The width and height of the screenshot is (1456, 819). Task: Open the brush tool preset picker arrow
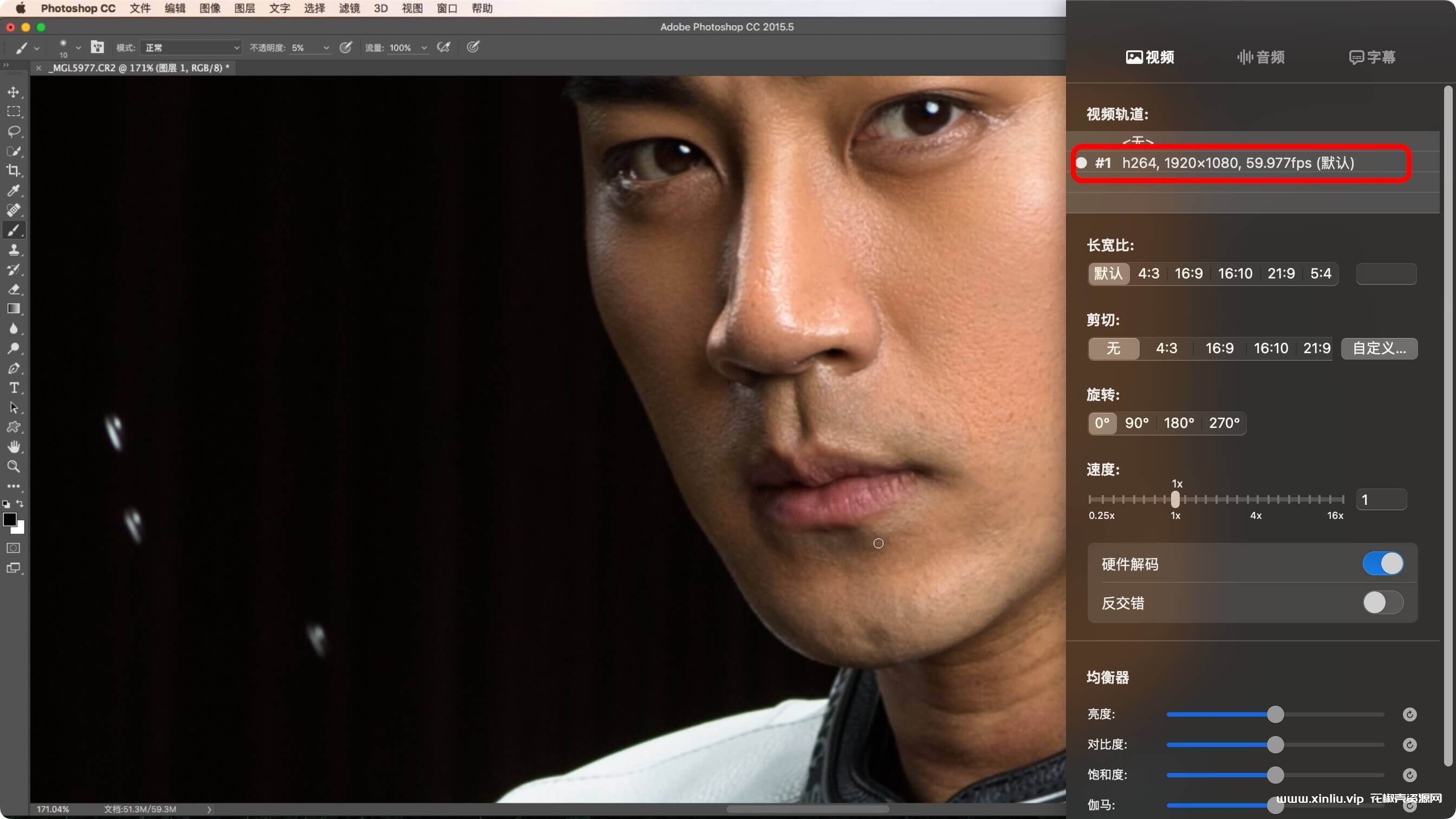pyautogui.click(x=37, y=48)
